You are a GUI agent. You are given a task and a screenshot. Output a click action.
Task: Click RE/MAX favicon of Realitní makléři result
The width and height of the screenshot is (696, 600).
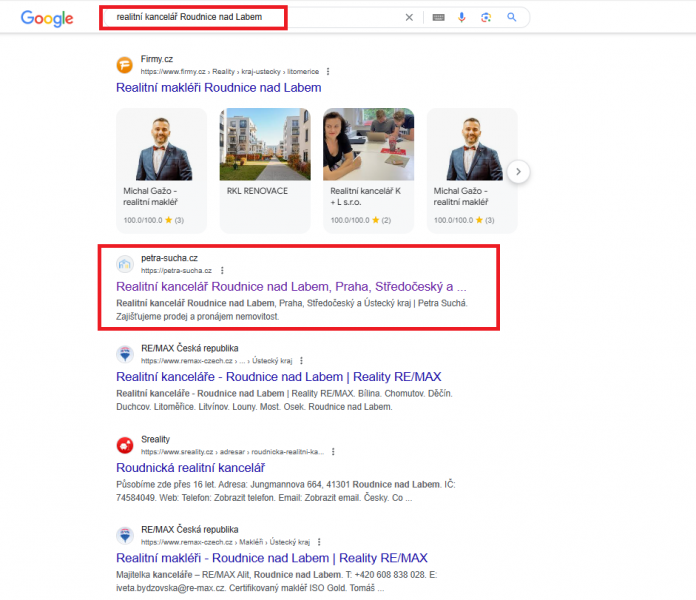(x=125, y=536)
